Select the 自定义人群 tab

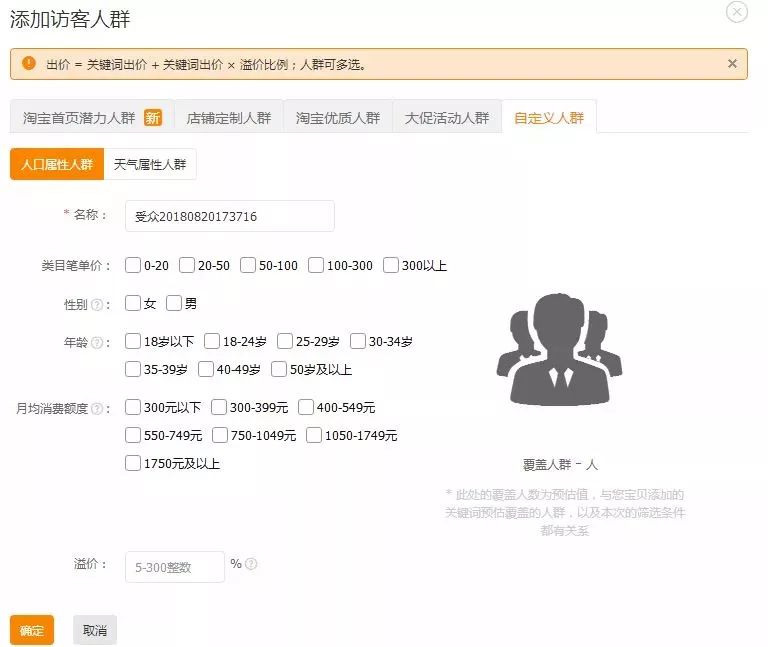coord(549,117)
